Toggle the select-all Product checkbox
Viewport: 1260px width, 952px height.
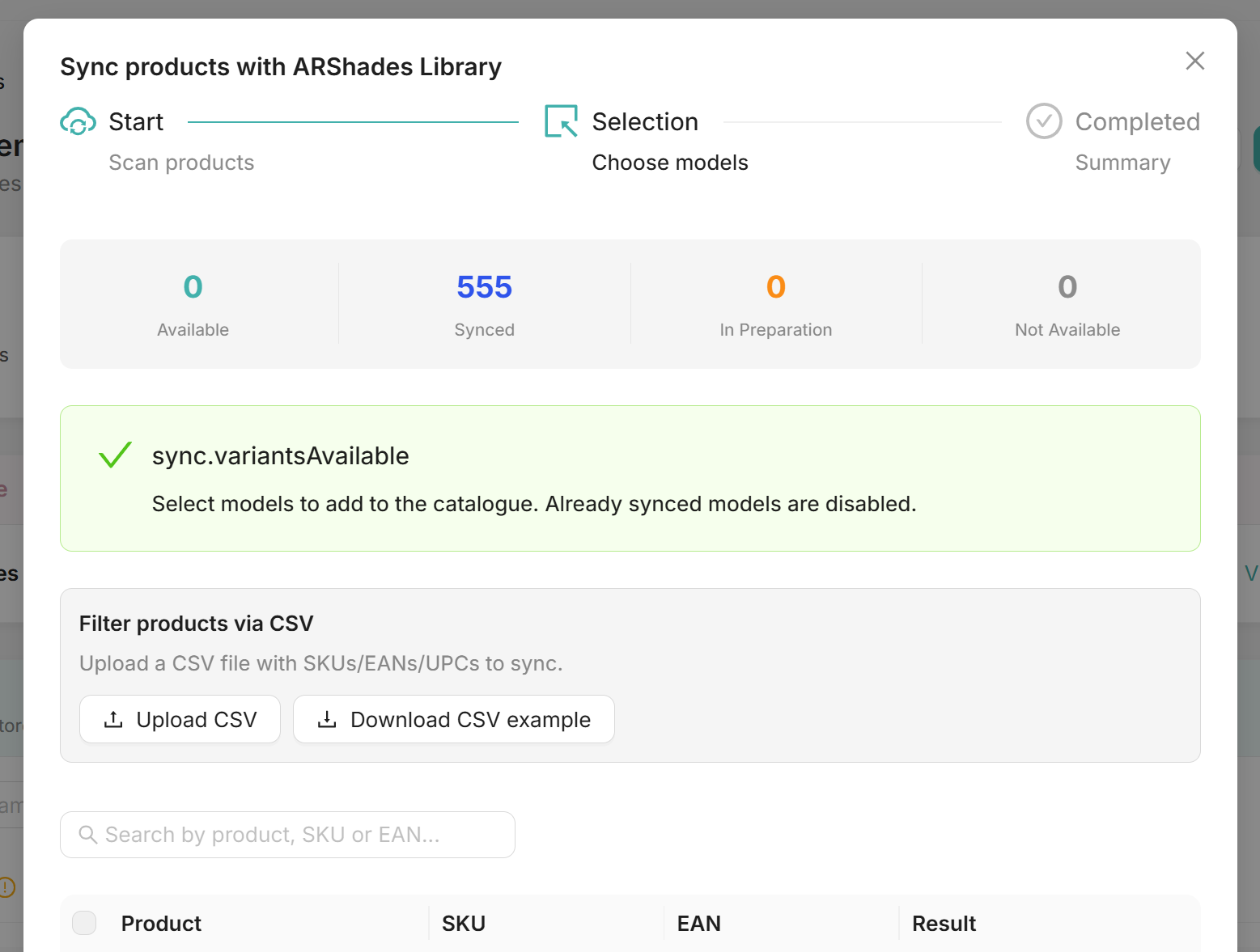[x=84, y=923]
